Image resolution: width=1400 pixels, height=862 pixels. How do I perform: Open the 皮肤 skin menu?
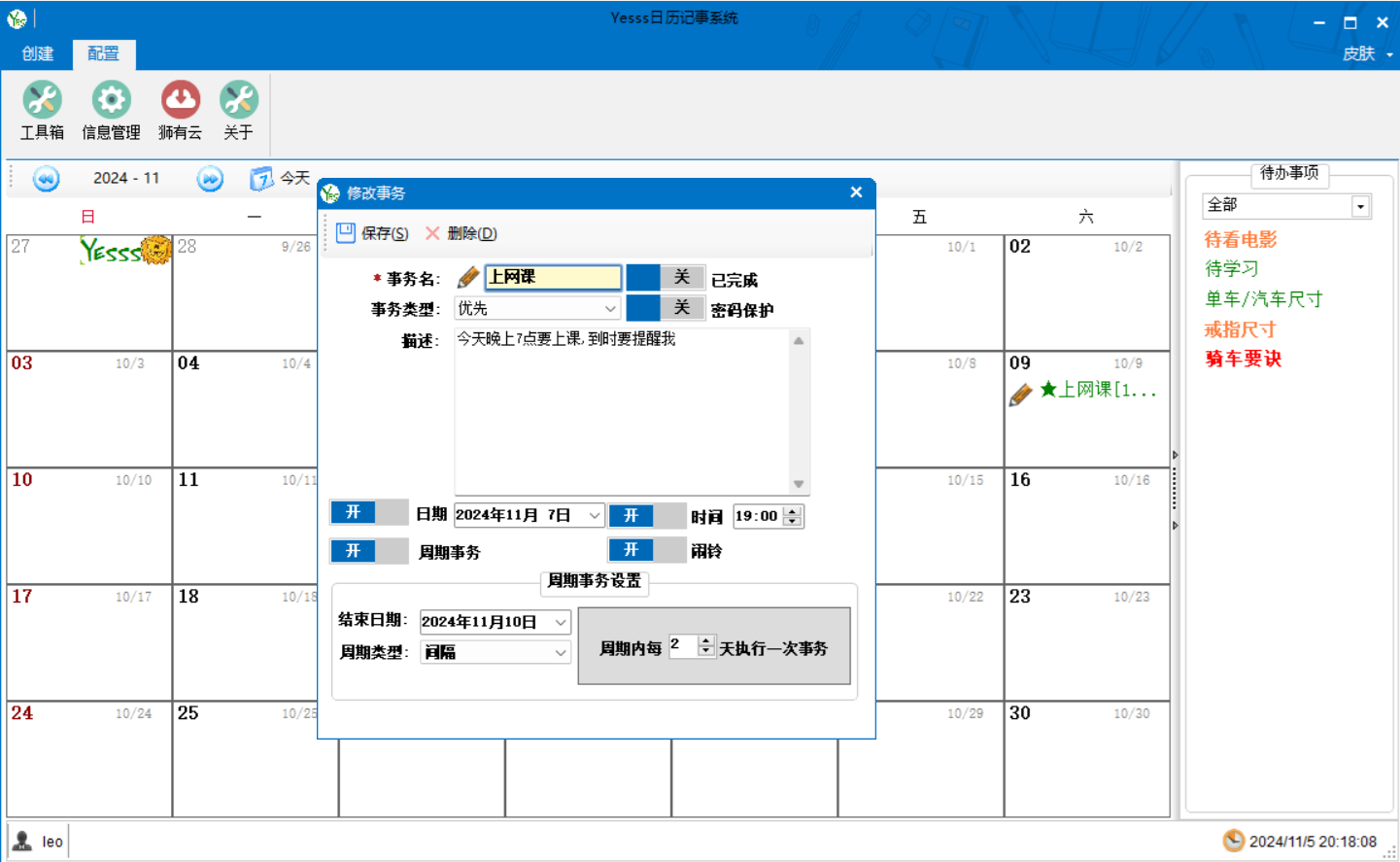1366,54
